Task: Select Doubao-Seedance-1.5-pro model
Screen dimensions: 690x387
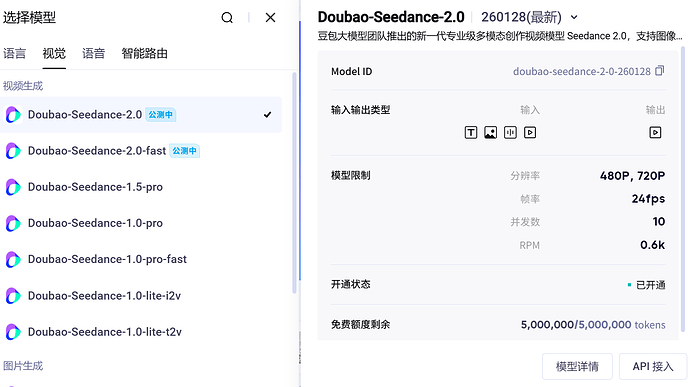Action: point(141,187)
